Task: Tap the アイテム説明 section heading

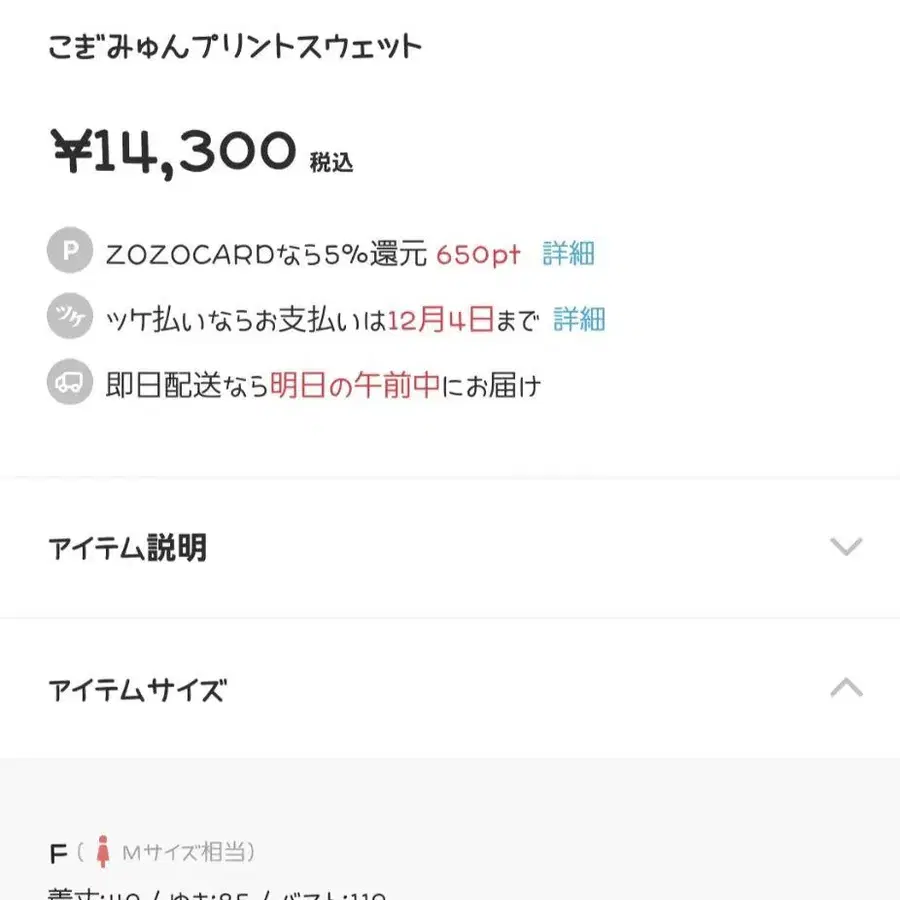Action: [127, 548]
